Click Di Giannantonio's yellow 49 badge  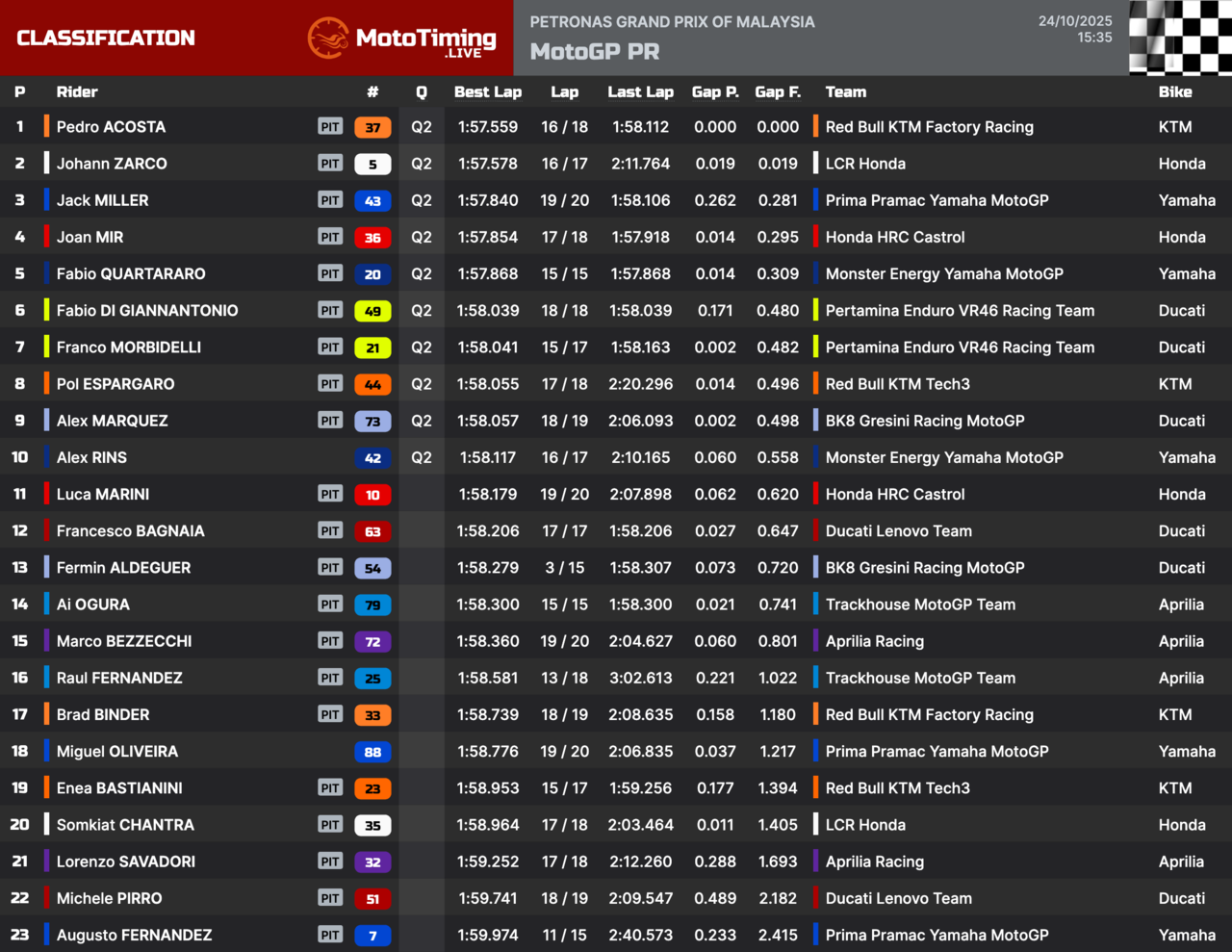(x=372, y=311)
